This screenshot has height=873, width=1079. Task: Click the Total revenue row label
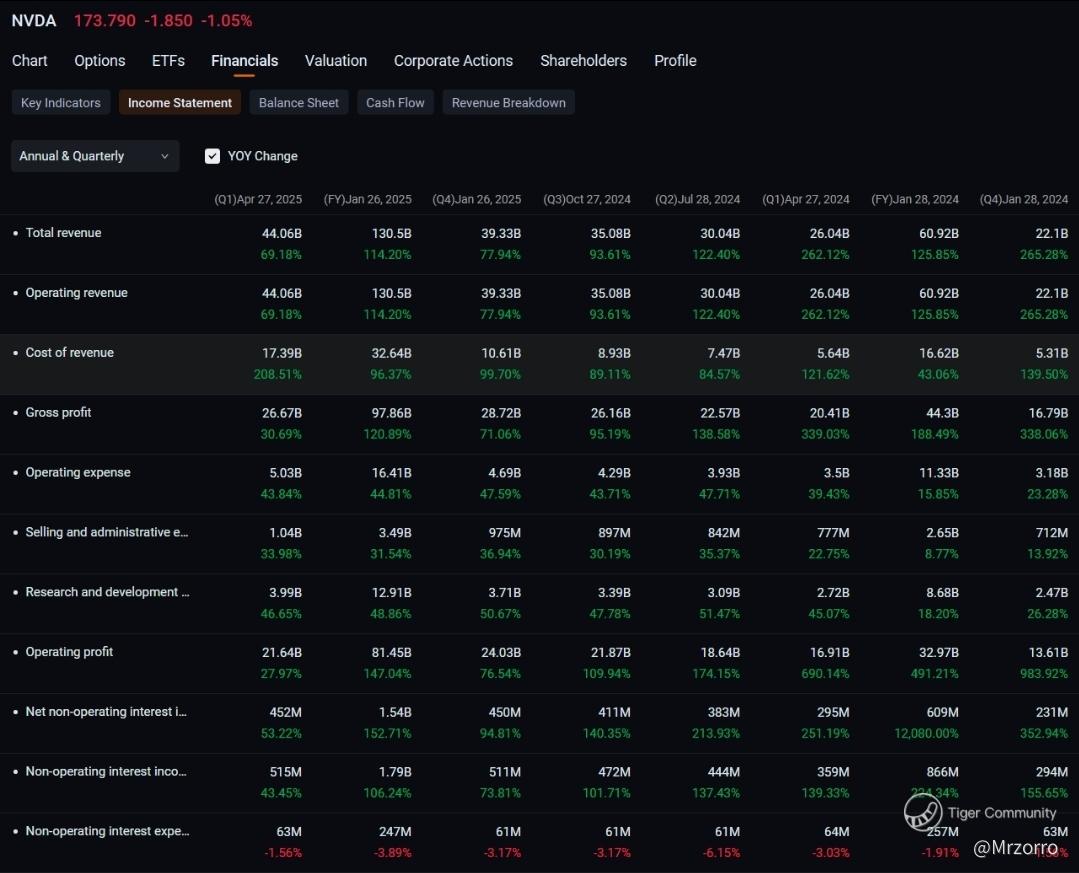(x=63, y=233)
